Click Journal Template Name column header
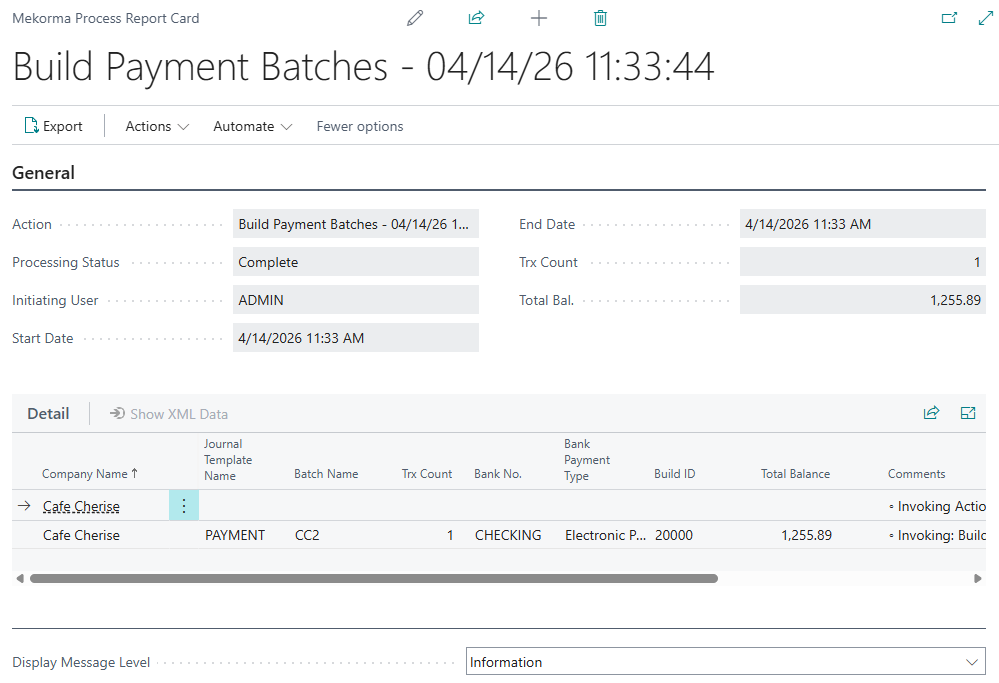Screen dimensions: 999x683 (x=228, y=459)
